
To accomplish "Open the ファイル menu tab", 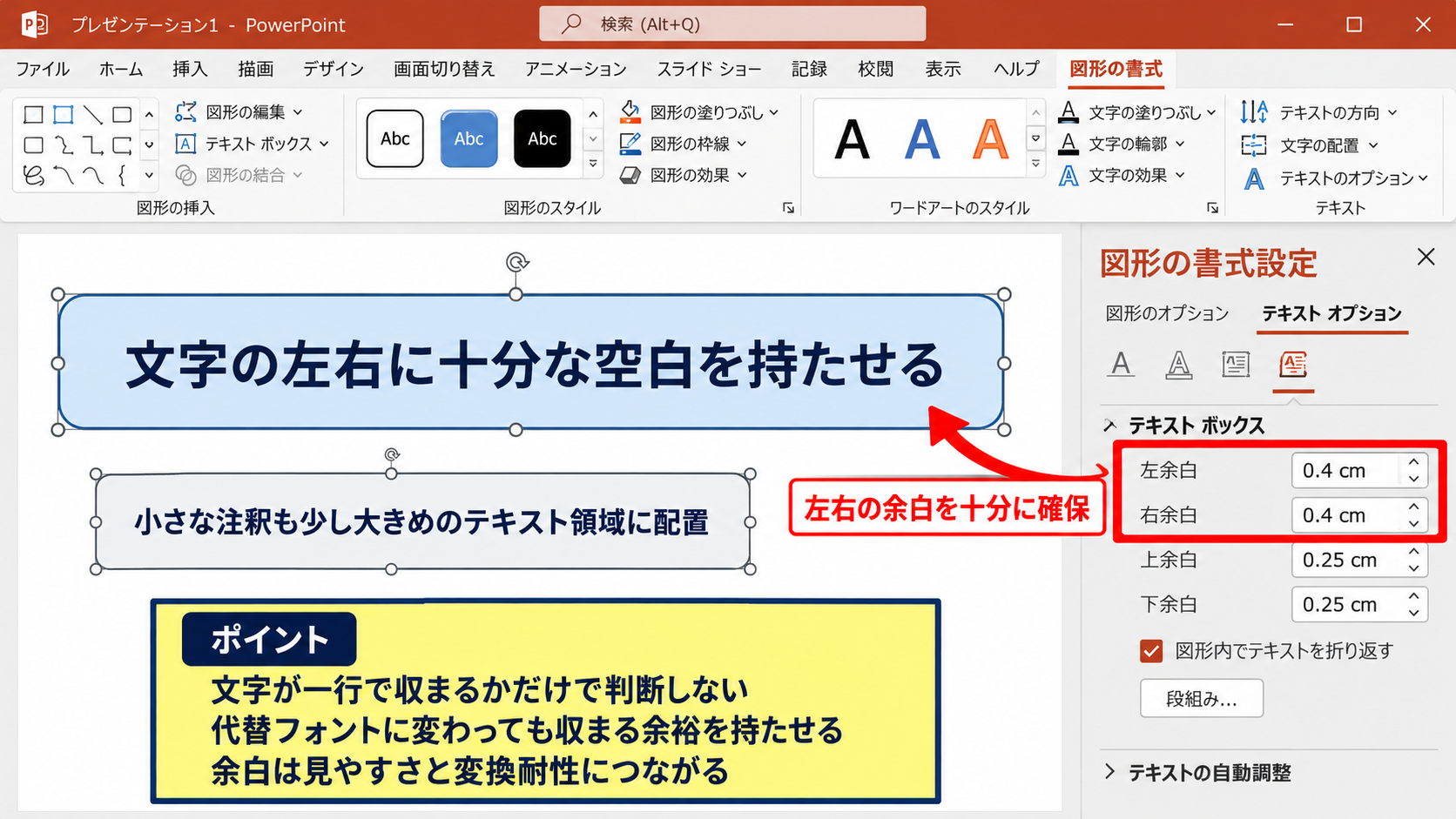I will (x=43, y=69).
